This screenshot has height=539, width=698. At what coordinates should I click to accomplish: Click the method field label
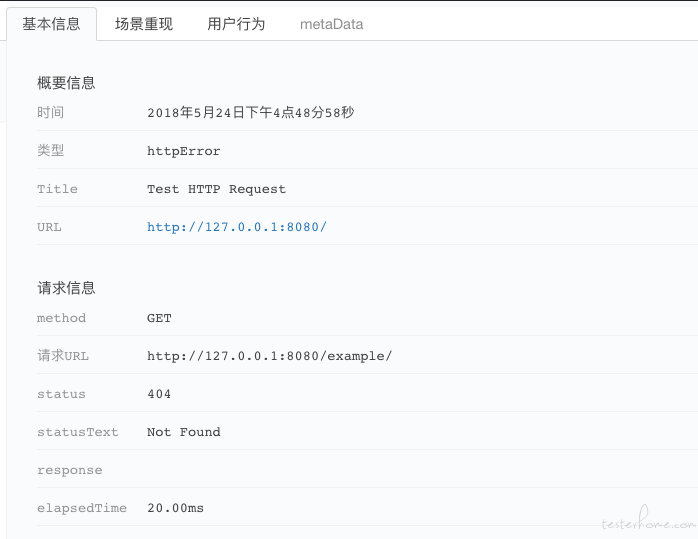coord(61,318)
